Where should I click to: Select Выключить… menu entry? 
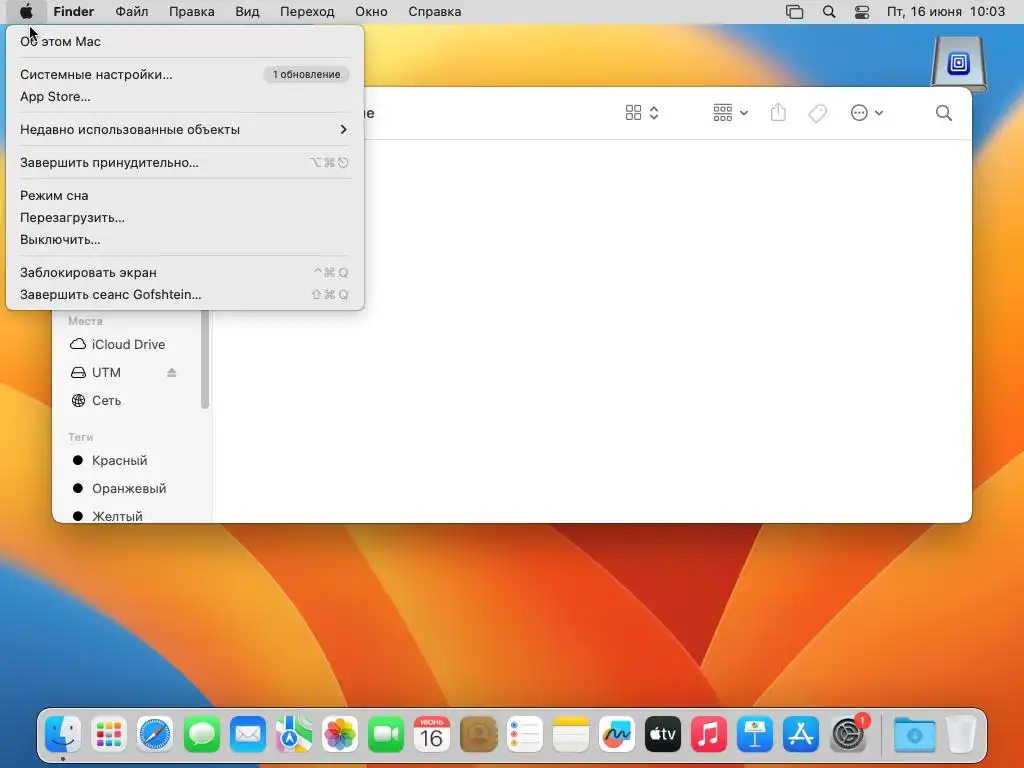(185, 240)
